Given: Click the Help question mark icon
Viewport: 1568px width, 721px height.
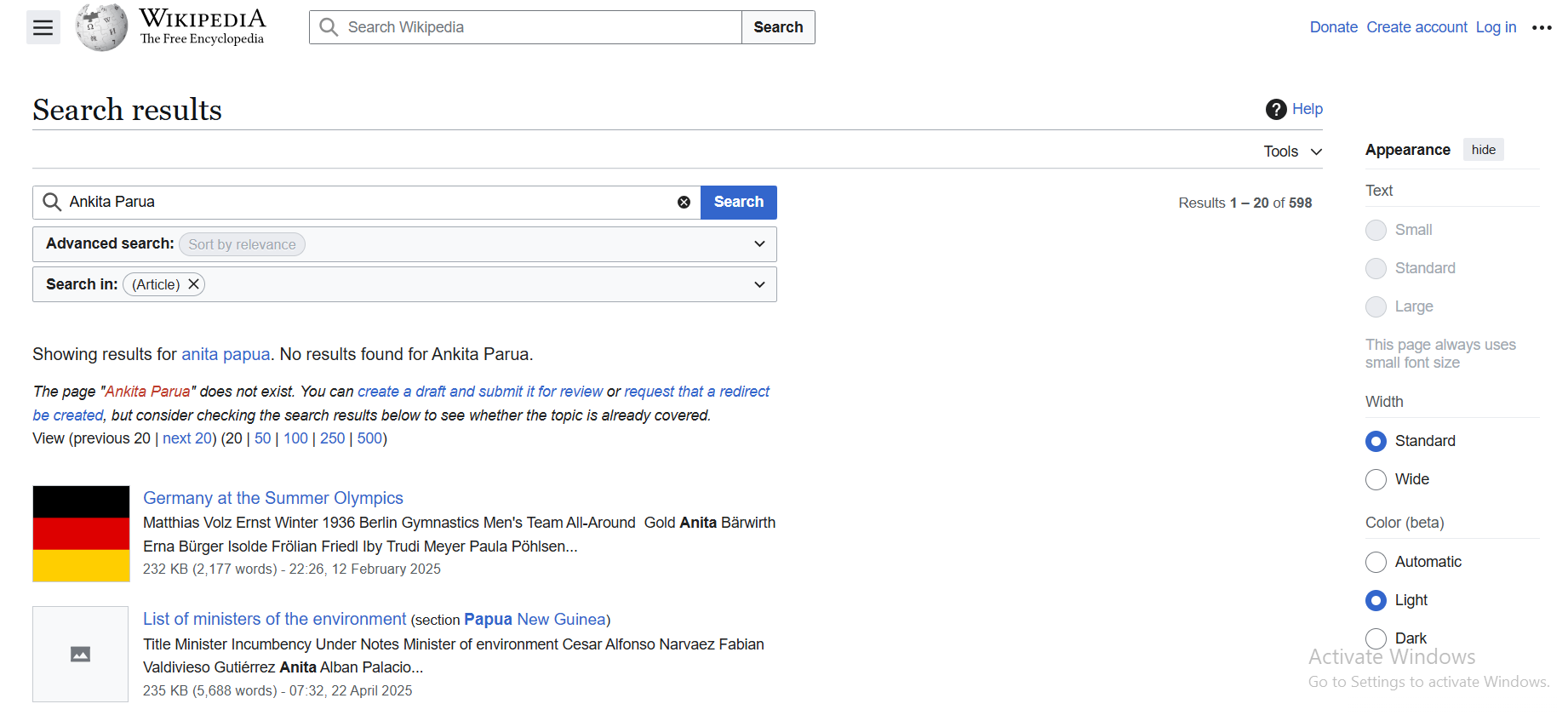Looking at the screenshot, I should click(1275, 109).
